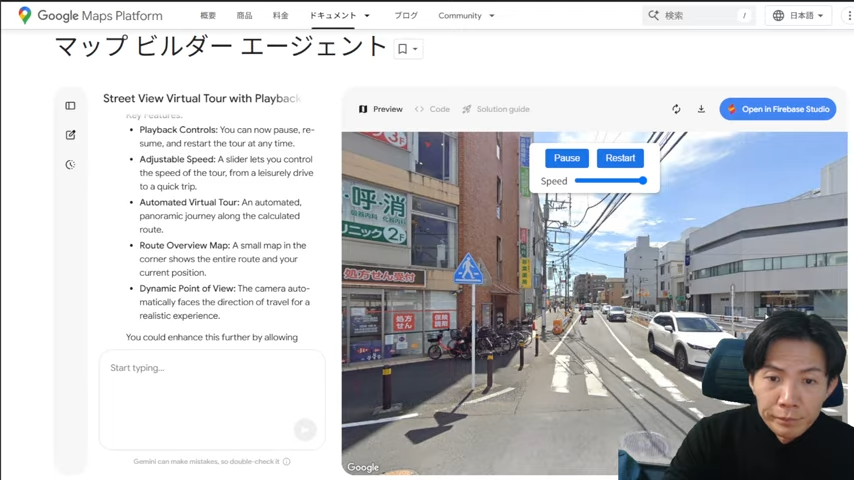This screenshot has height=480, width=854.
Task: Click the info icon beside Gemini disclaimer
Action: point(287,462)
